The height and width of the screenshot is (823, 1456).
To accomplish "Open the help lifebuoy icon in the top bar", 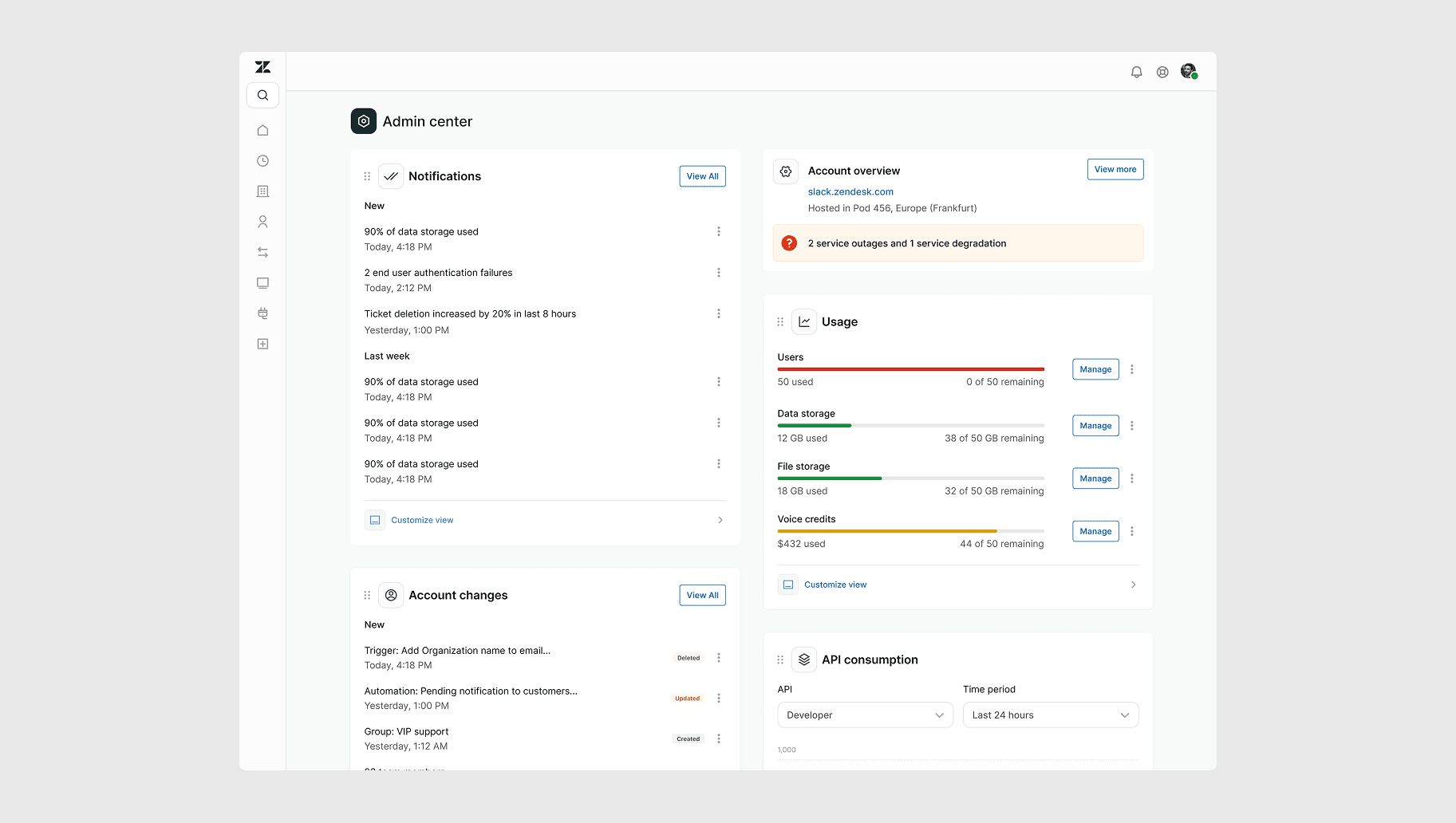I will (x=1162, y=72).
